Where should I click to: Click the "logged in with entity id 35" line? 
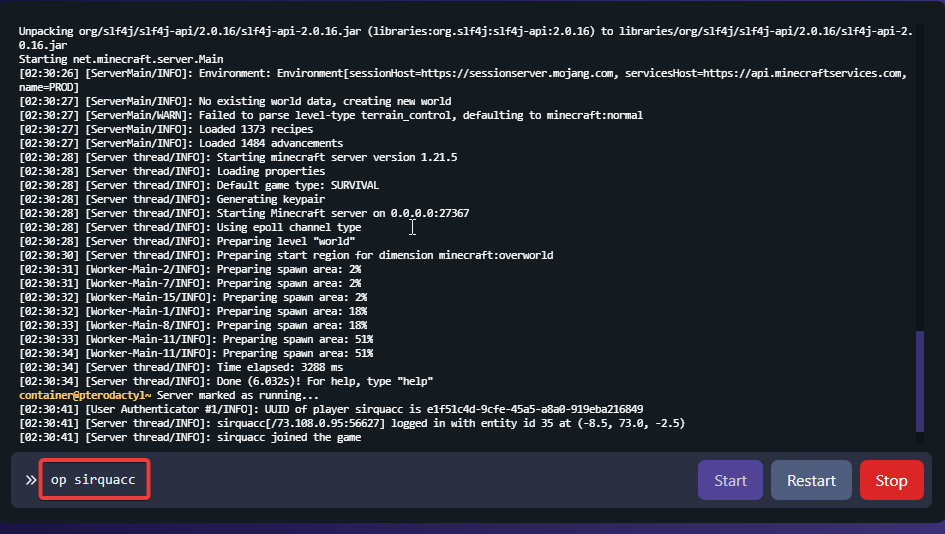[352, 423]
